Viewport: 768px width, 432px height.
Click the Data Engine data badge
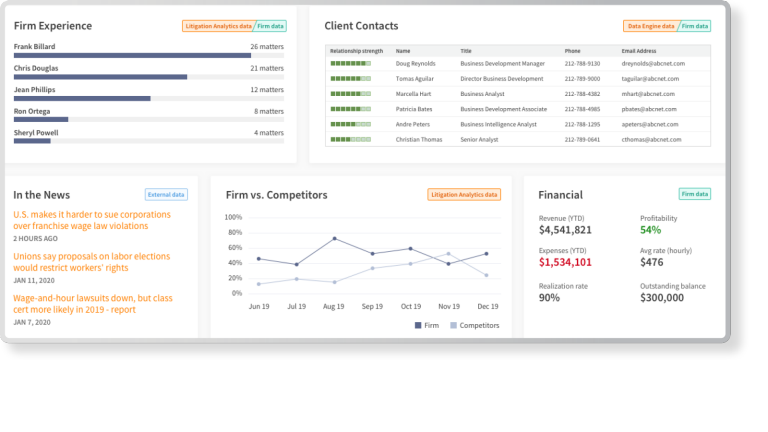click(650, 26)
